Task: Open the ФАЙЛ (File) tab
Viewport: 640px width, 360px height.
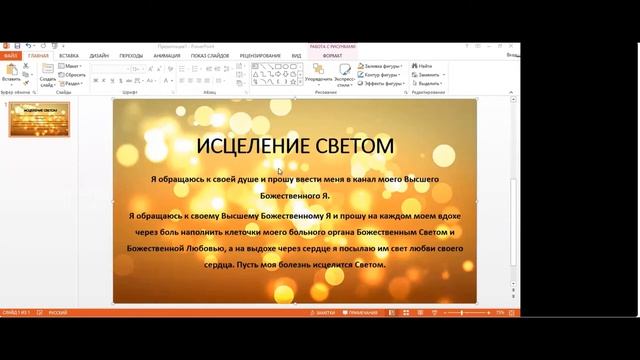Action: click(11, 56)
